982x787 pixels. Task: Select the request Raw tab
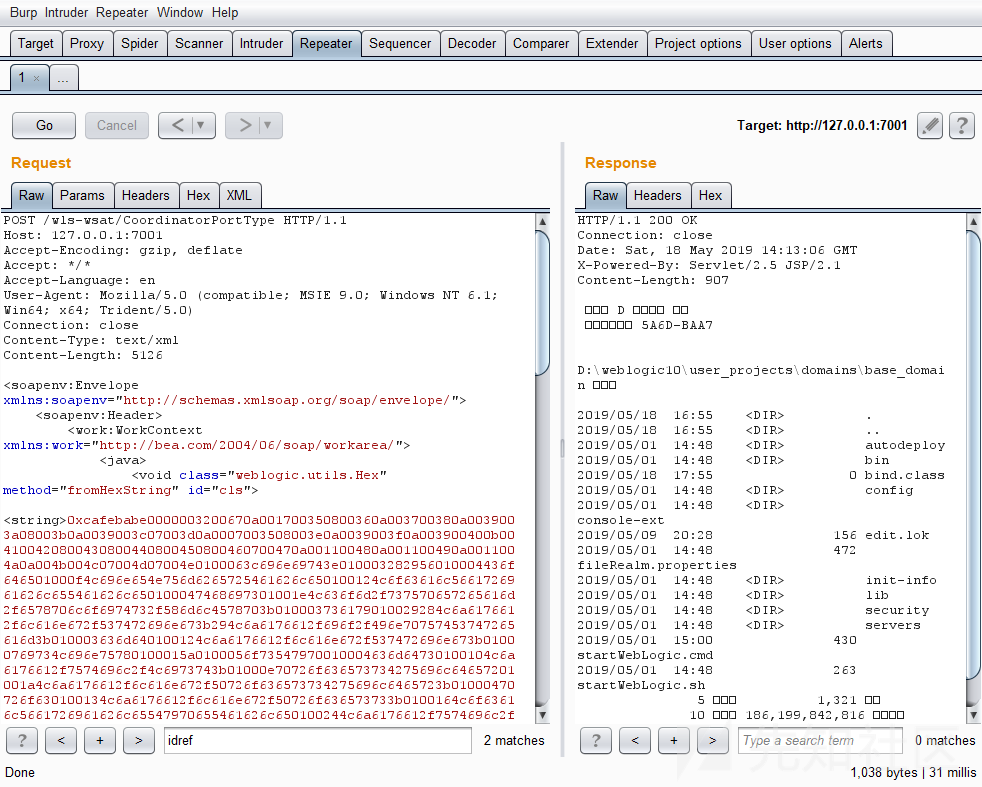click(x=31, y=195)
